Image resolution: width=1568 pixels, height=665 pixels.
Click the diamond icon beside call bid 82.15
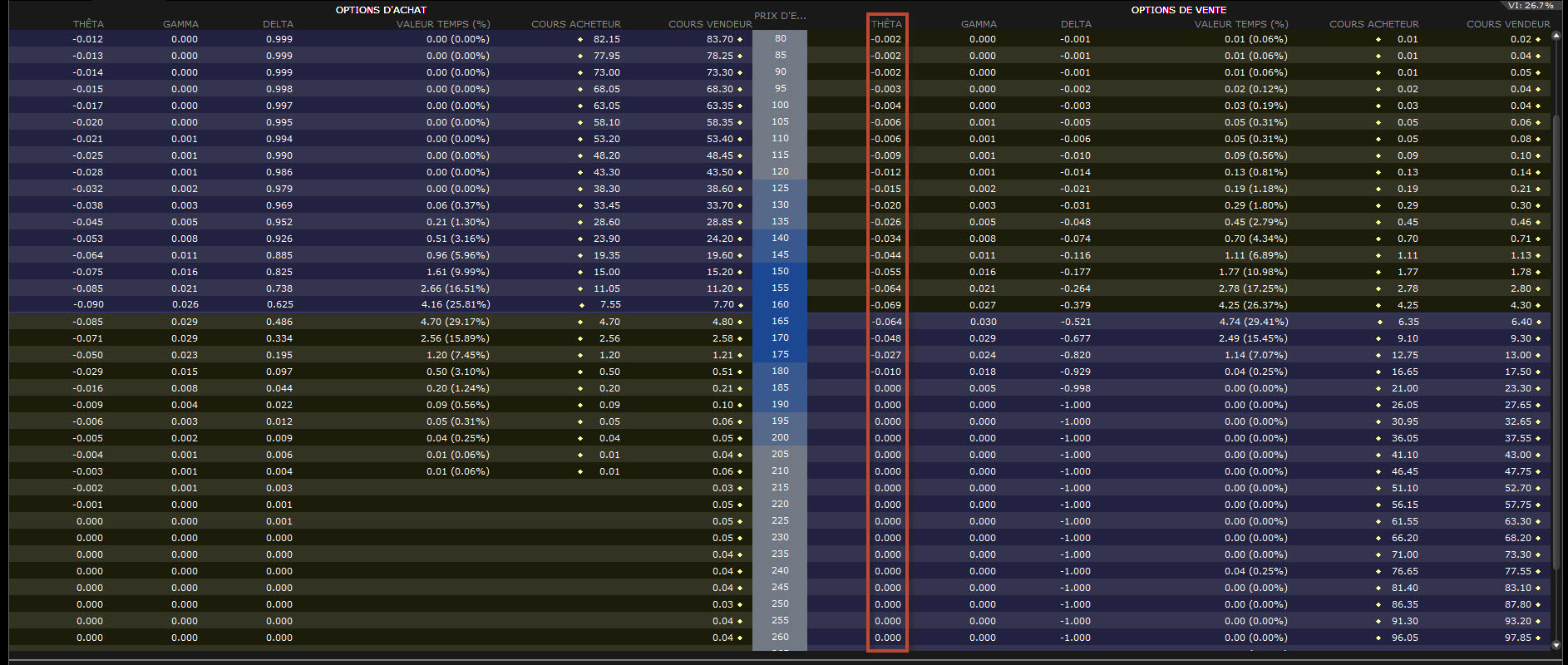coord(580,39)
